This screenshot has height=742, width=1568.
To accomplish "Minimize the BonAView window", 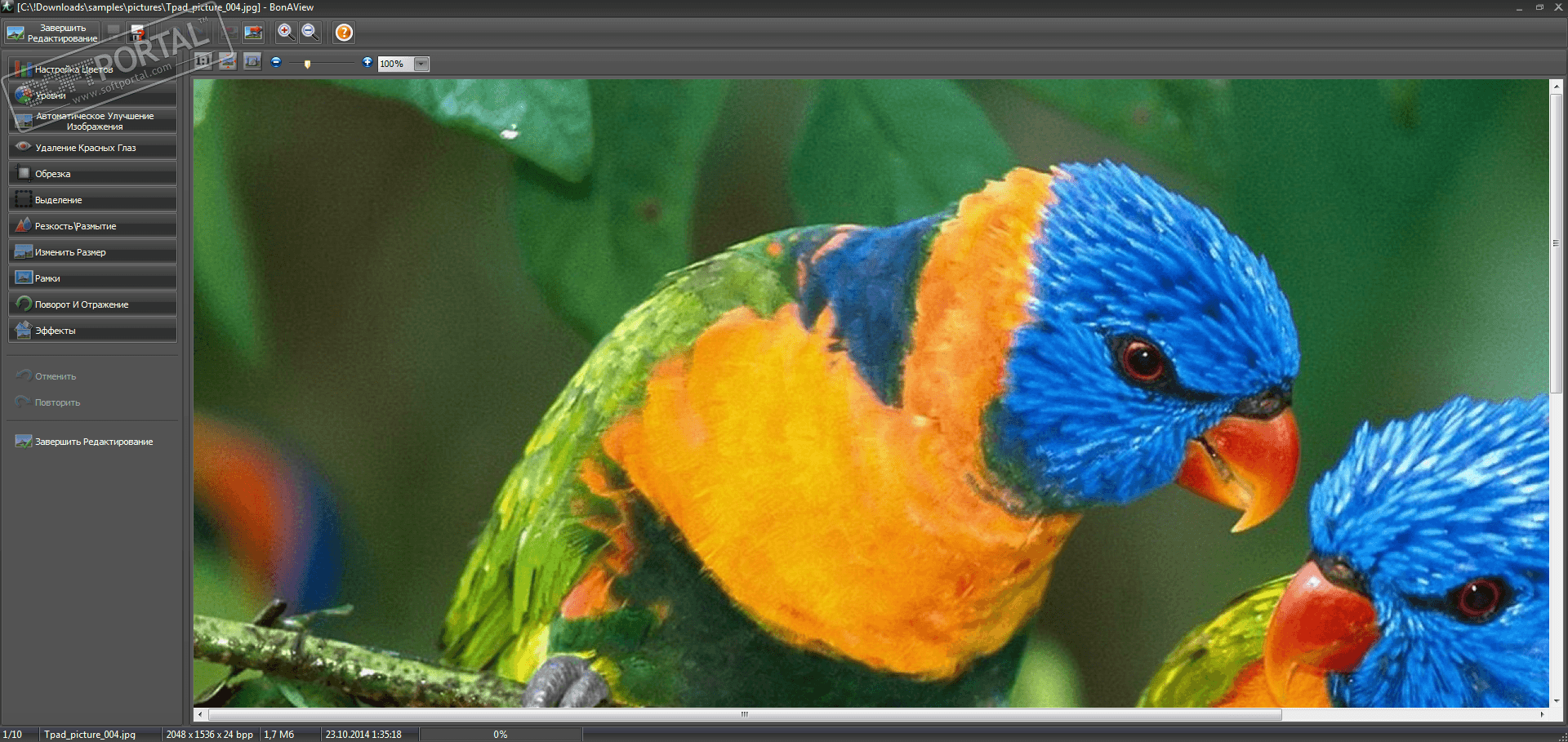I will 1519,7.
